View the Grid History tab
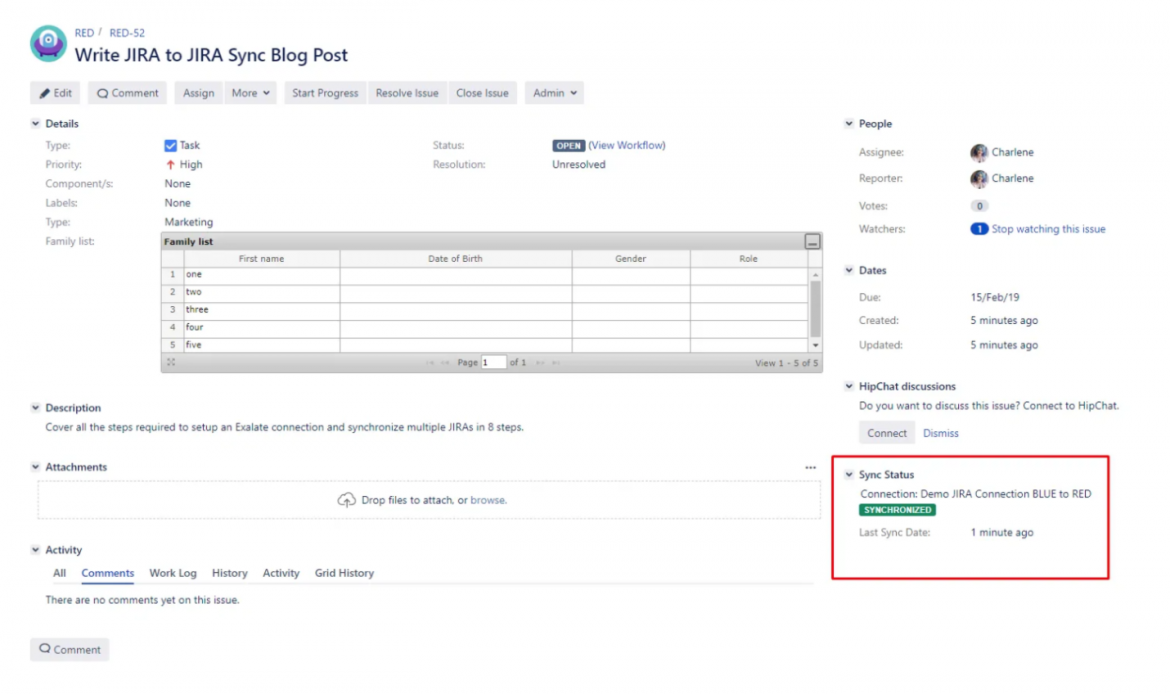Viewport: 1170px width, 694px height. [x=344, y=573]
